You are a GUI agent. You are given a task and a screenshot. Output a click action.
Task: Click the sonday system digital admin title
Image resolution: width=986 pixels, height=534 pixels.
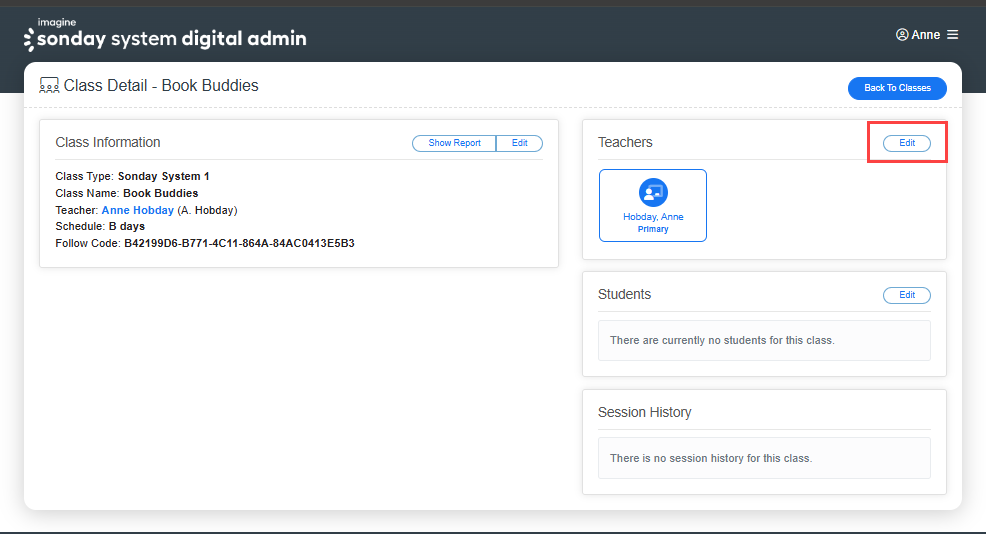tap(172, 39)
